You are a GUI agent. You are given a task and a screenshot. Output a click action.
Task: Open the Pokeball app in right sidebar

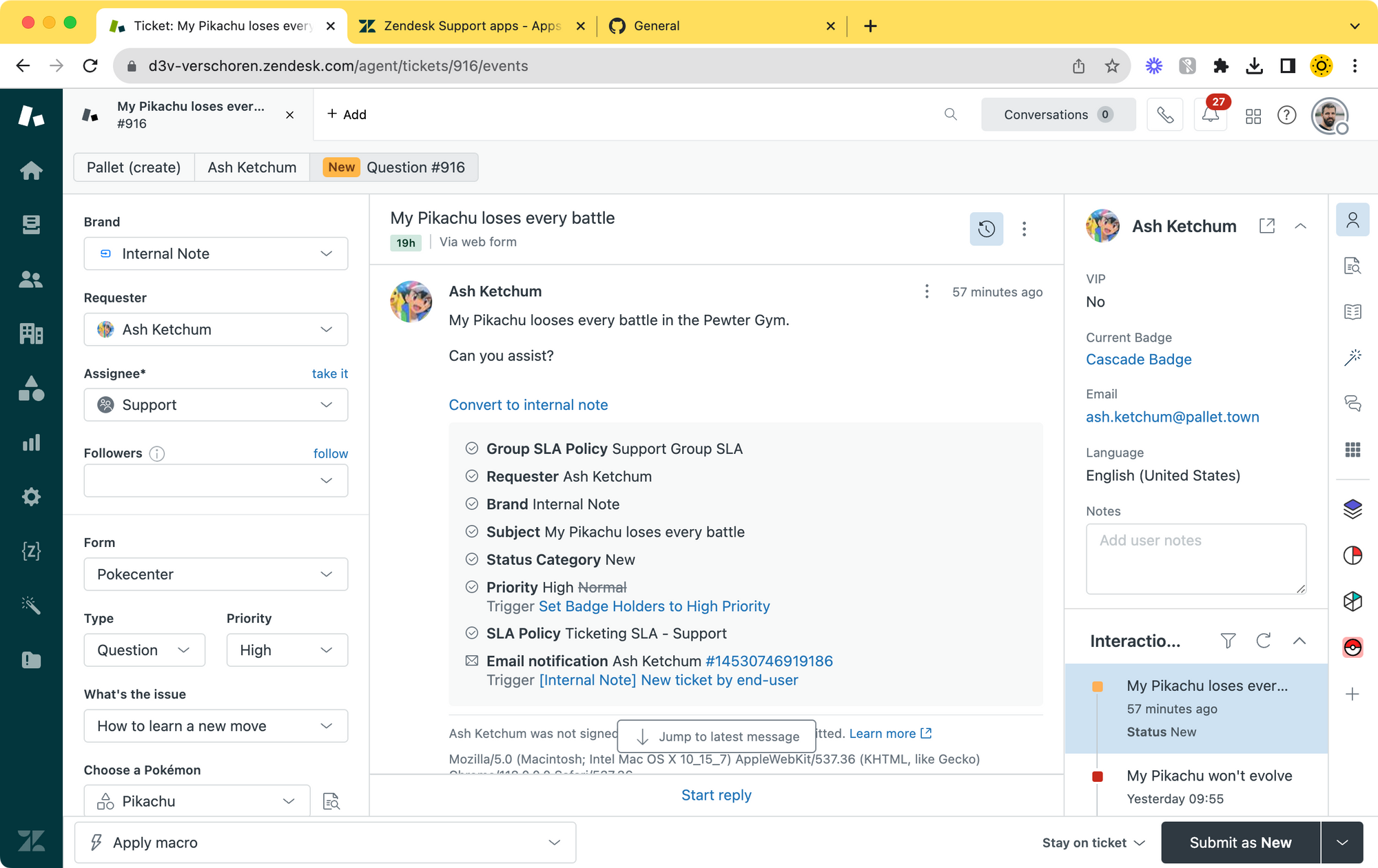tap(1353, 648)
